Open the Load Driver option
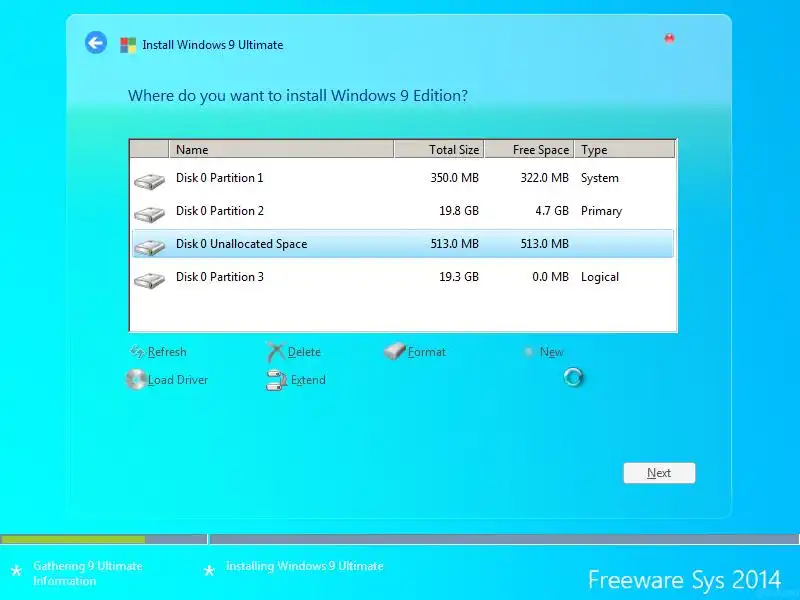Image resolution: width=800 pixels, height=600 pixels. coord(178,380)
